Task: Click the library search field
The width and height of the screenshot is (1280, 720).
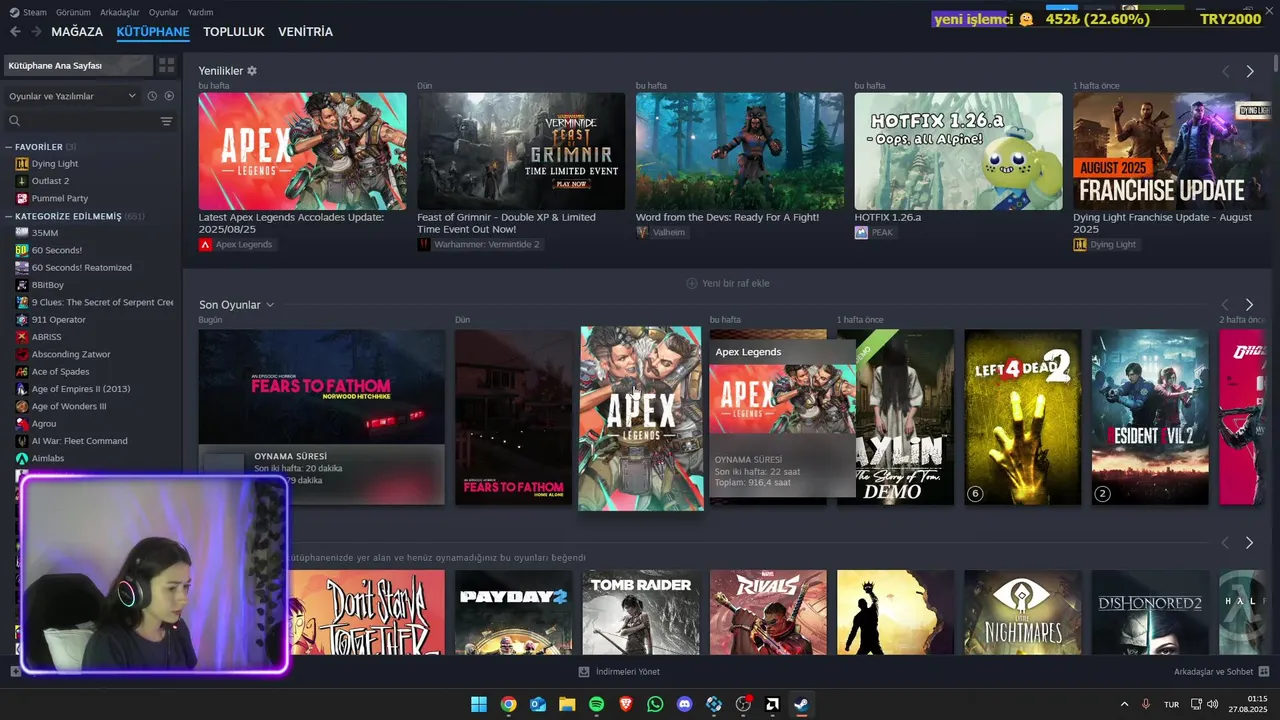Action: (x=82, y=121)
